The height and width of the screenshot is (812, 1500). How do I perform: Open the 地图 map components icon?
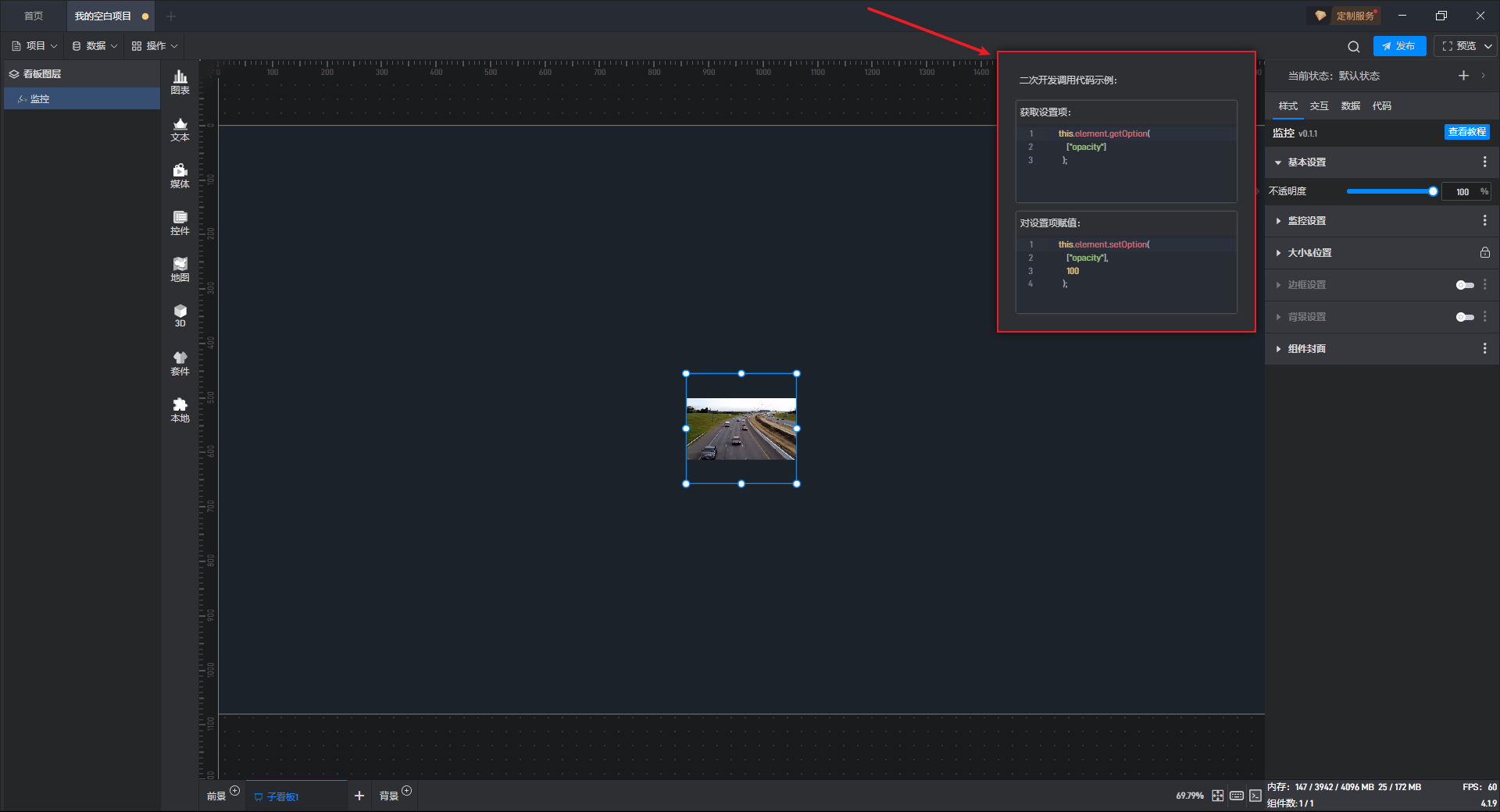[x=180, y=269]
